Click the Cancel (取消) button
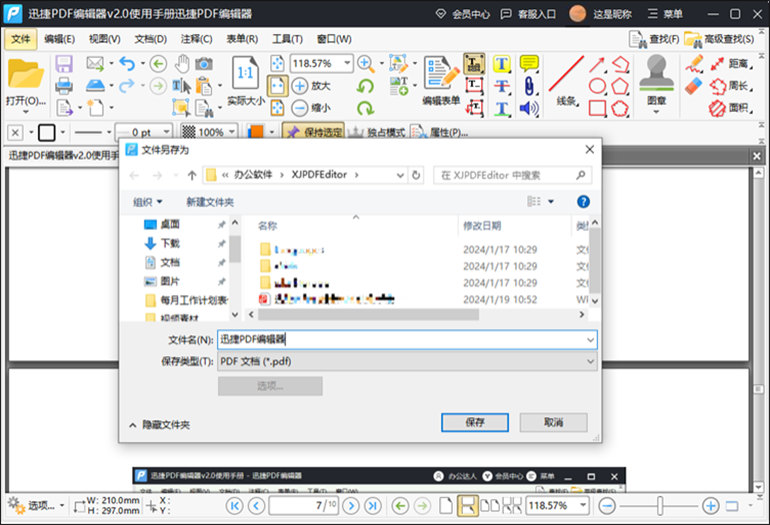 coord(553,422)
